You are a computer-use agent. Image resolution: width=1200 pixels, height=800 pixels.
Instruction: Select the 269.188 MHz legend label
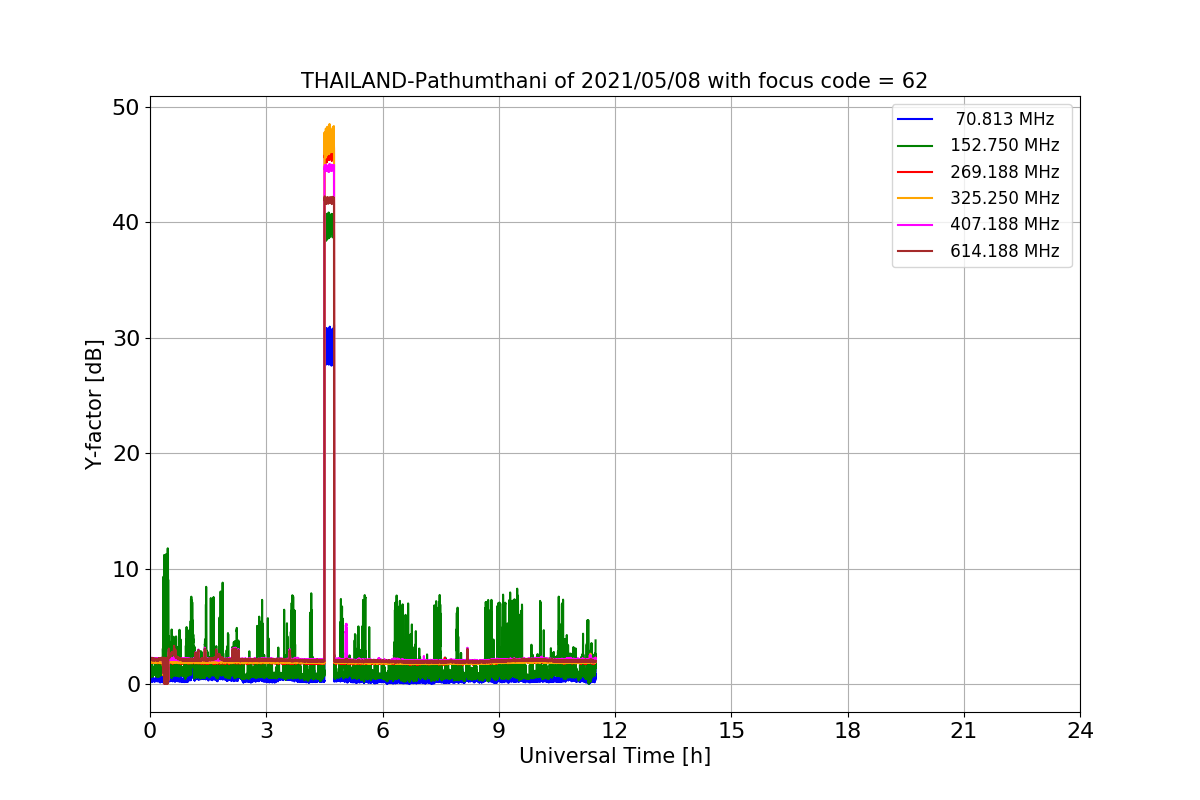1005,172
